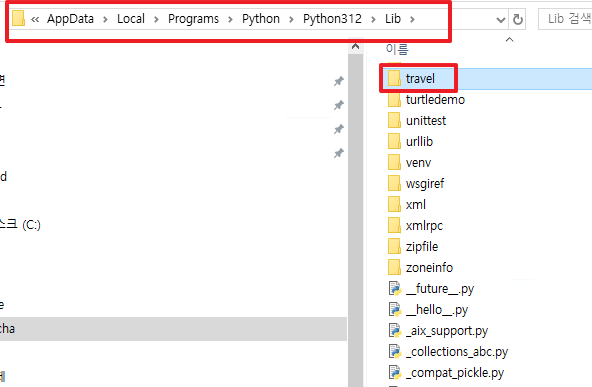The height and width of the screenshot is (387, 592).
Task: Click the Lib search input field
Action: tap(565, 19)
